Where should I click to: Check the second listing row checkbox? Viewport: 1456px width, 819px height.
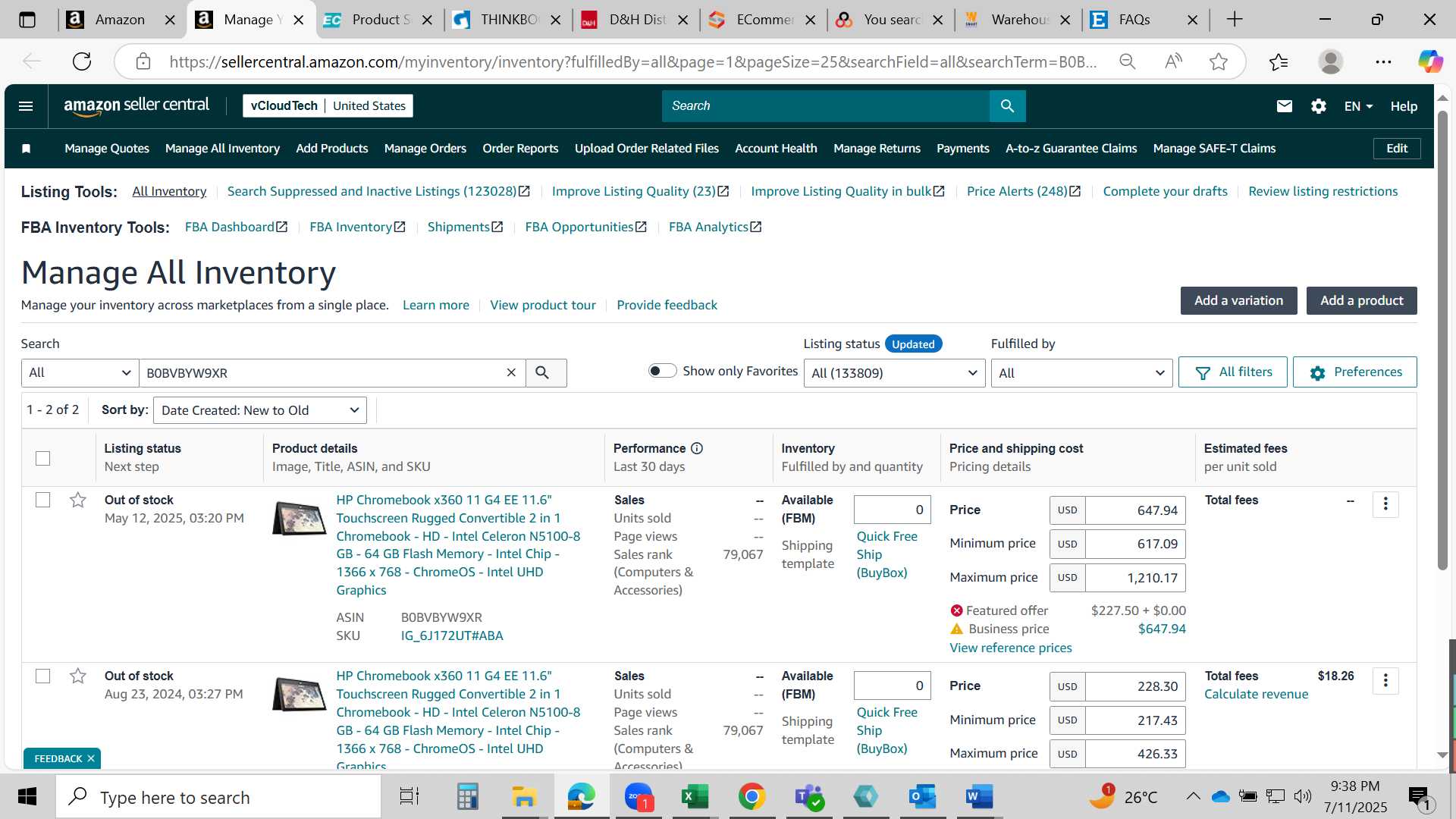coord(43,676)
